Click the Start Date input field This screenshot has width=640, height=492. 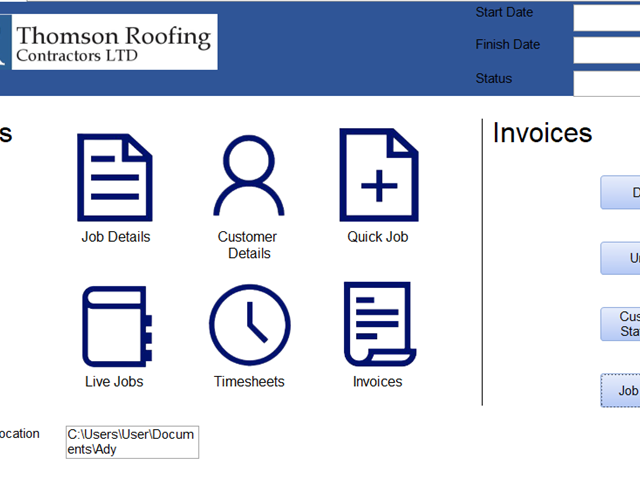608,17
